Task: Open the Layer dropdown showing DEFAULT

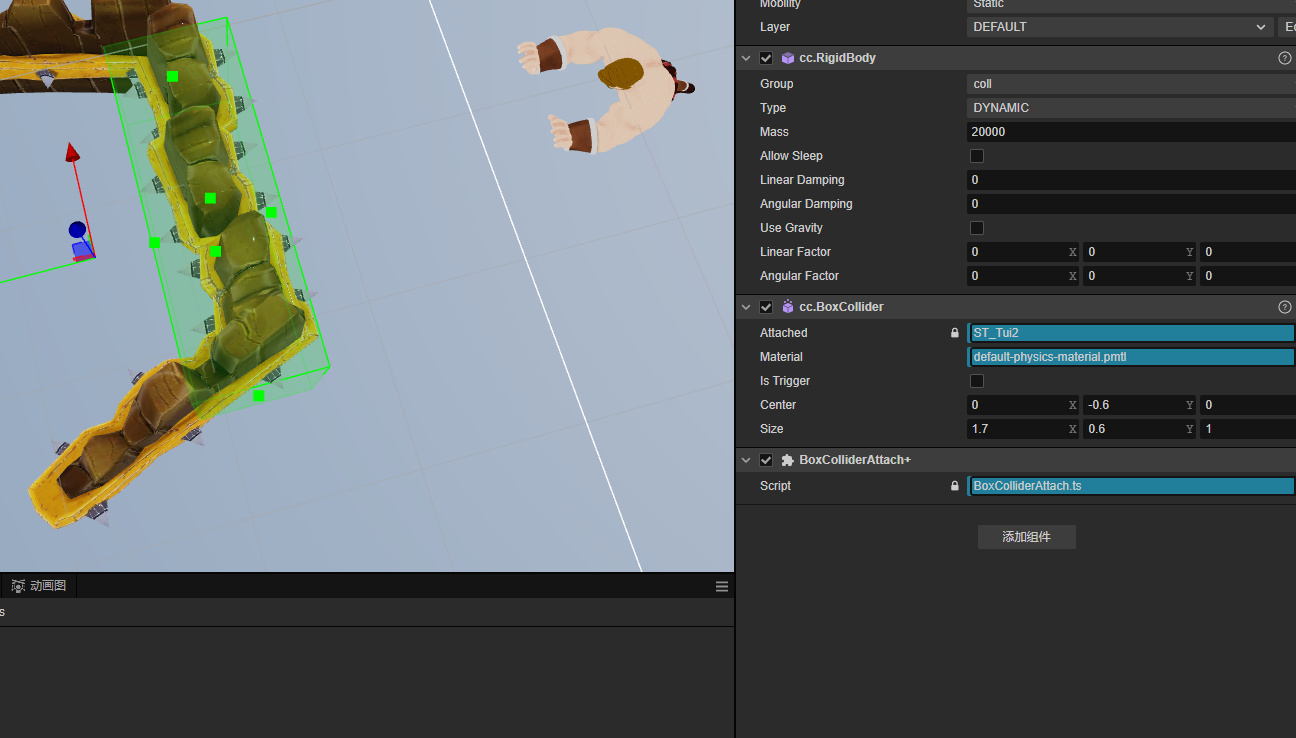Action: coord(1120,27)
